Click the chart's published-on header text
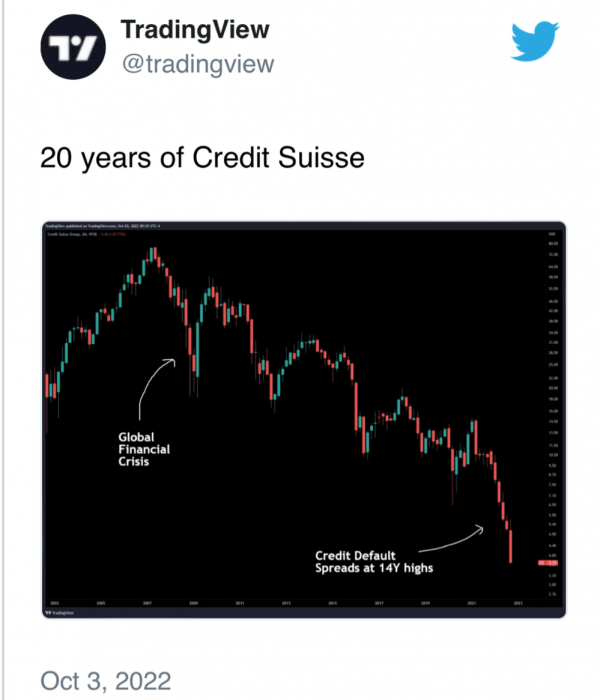 [110, 227]
